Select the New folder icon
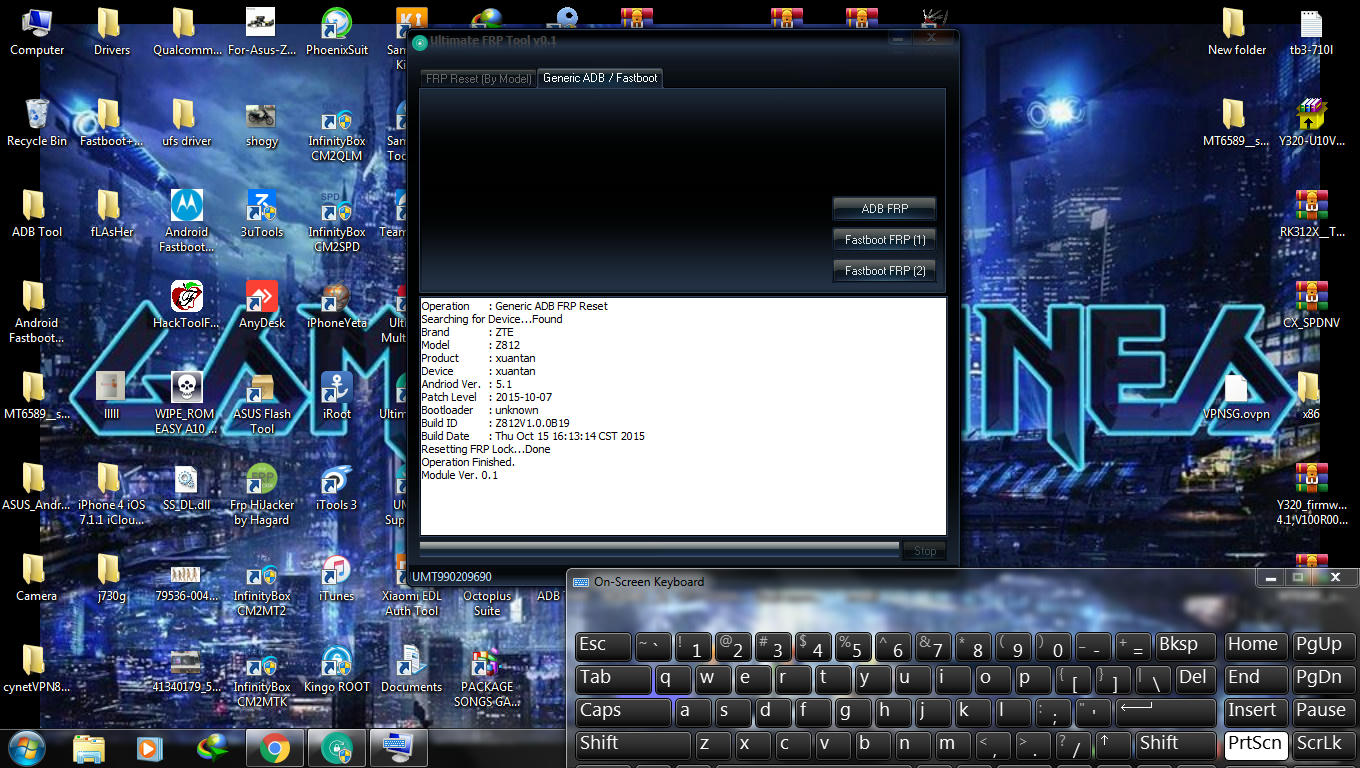 1236,32
